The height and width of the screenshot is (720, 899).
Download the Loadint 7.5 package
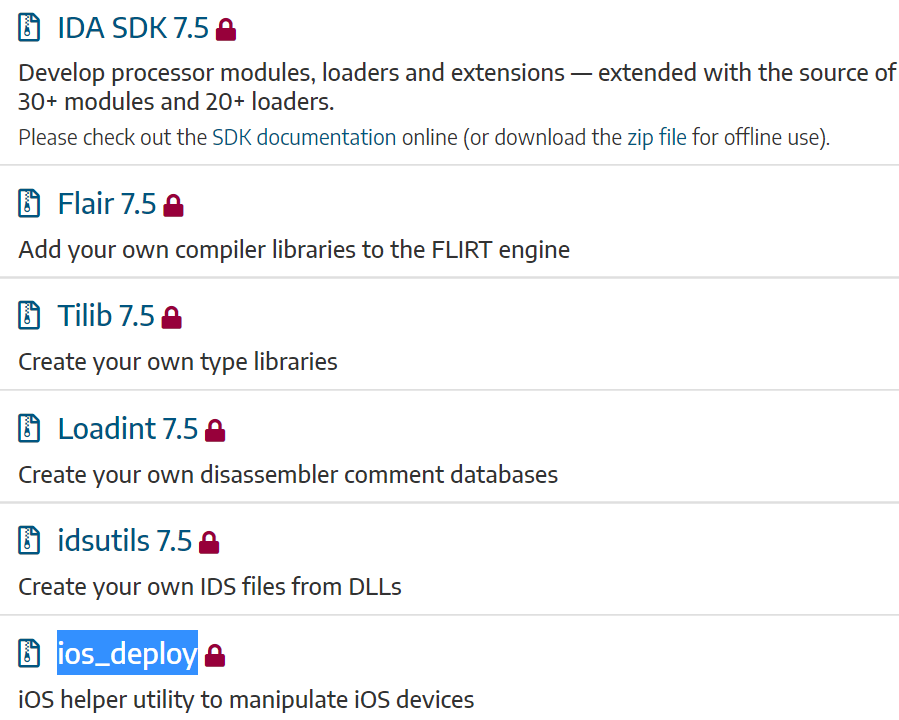(x=128, y=428)
